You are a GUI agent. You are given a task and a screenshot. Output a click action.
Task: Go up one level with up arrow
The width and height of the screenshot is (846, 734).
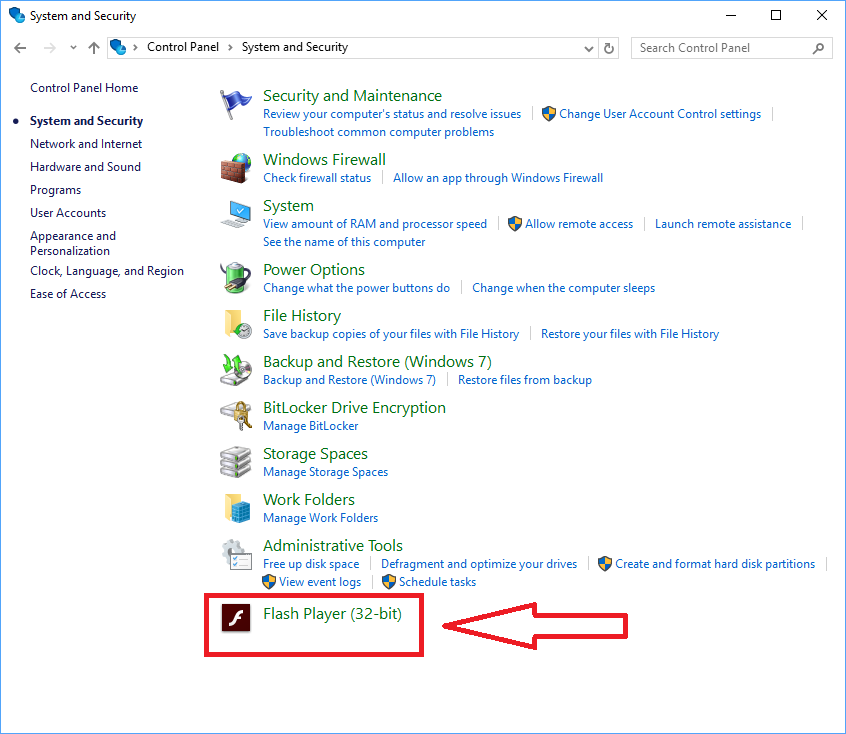(x=94, y=48)
